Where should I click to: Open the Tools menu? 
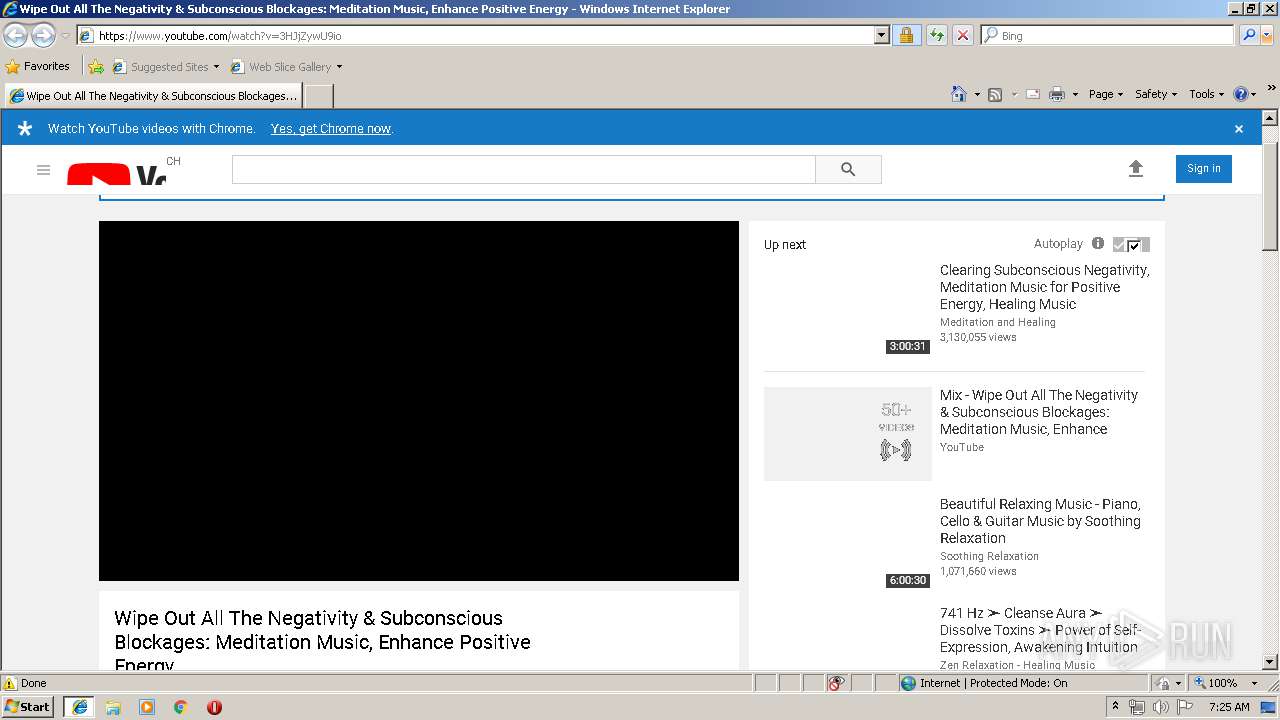pyautogui.click(x=1206, y=94)
